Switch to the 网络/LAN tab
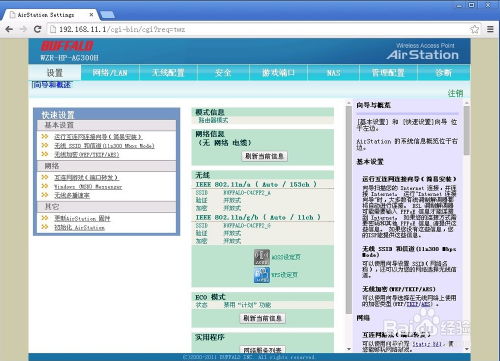 (x=110, y=73)
